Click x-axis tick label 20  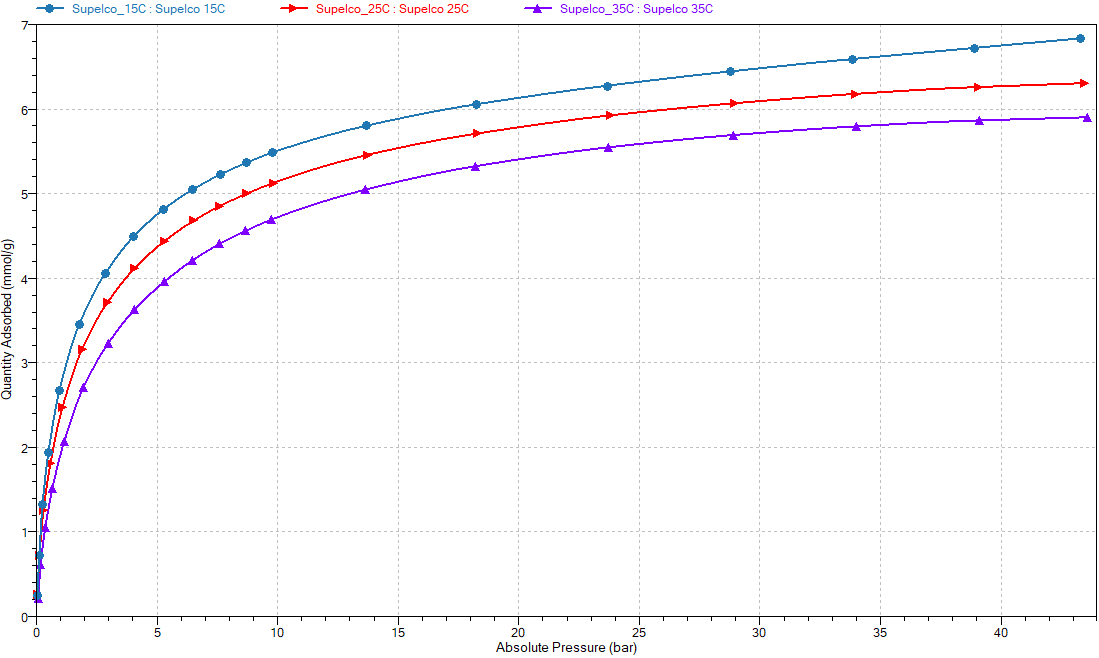[x=518, y=633]
